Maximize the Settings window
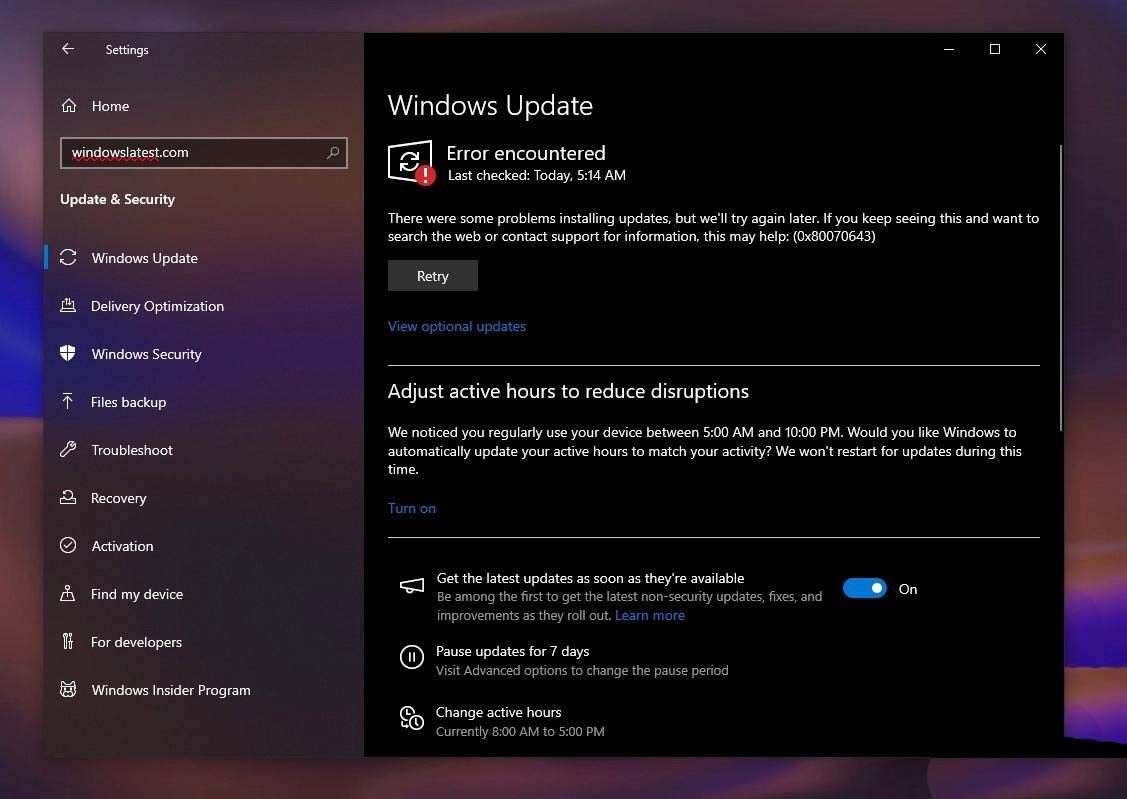 [x=995, y=49]
